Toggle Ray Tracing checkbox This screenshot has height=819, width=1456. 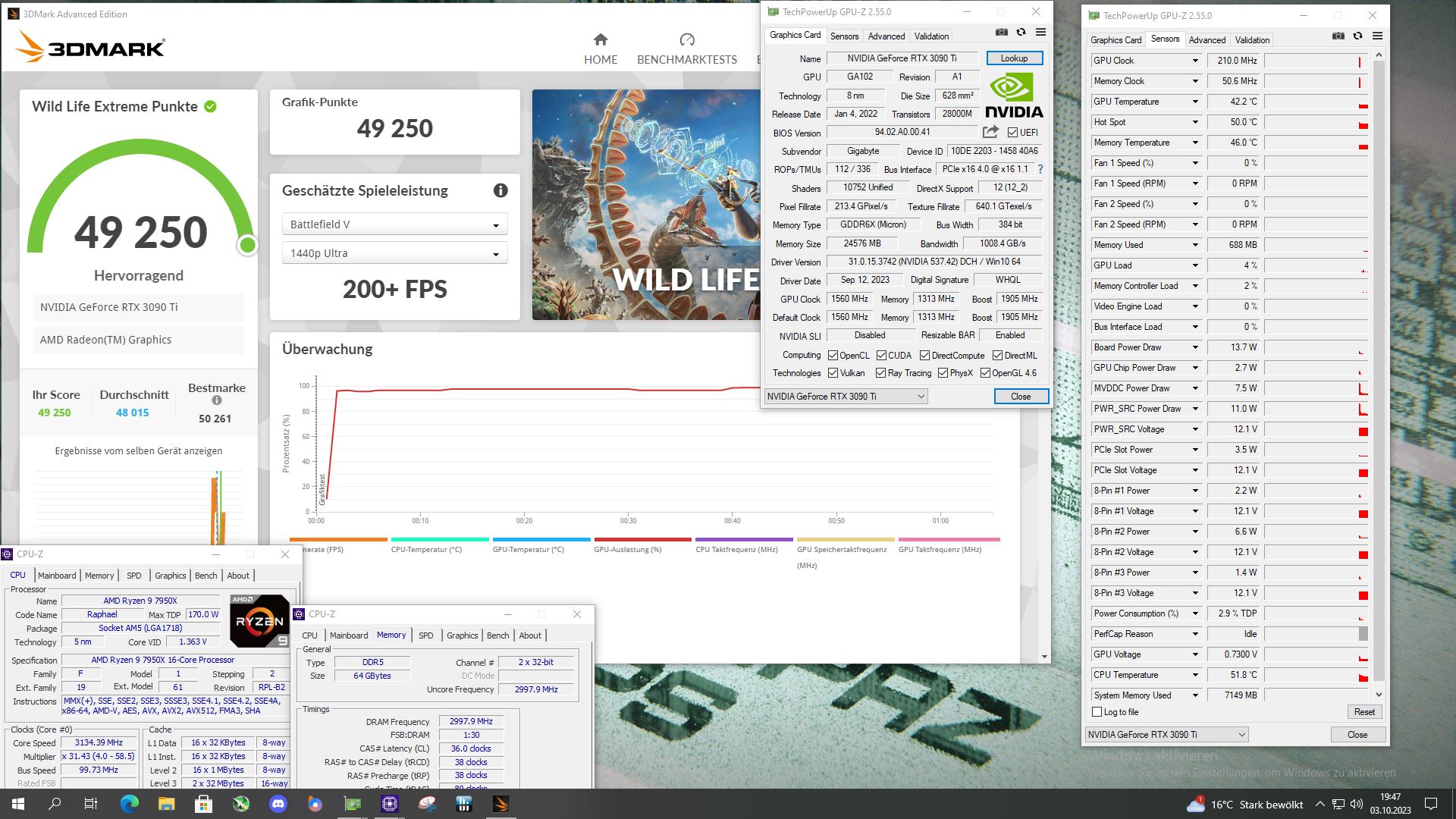click(x=880, y=373)
